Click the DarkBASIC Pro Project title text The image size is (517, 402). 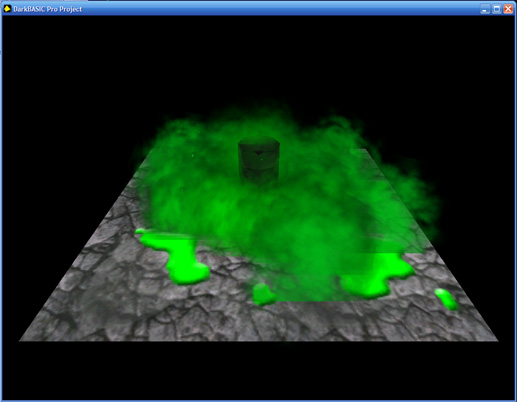(48, 9)
